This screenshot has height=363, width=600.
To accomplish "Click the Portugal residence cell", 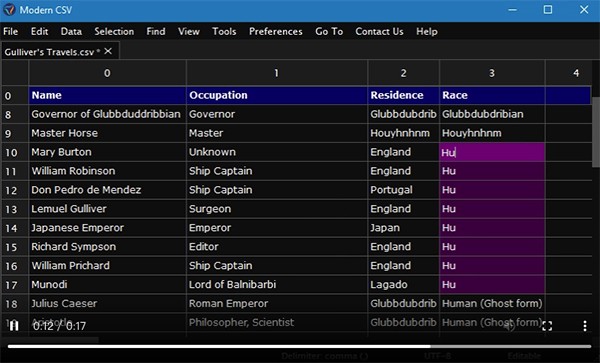I will click(403, 190).
